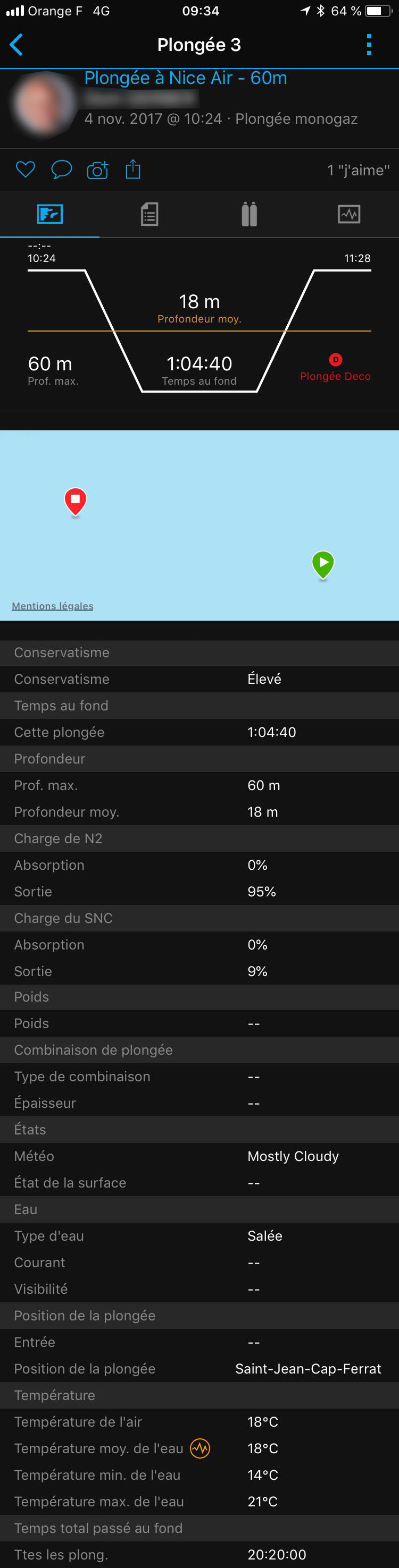Screen dimensions: 399x1568
Task: Tap the back arrow icon
Action: pos(16,45)
